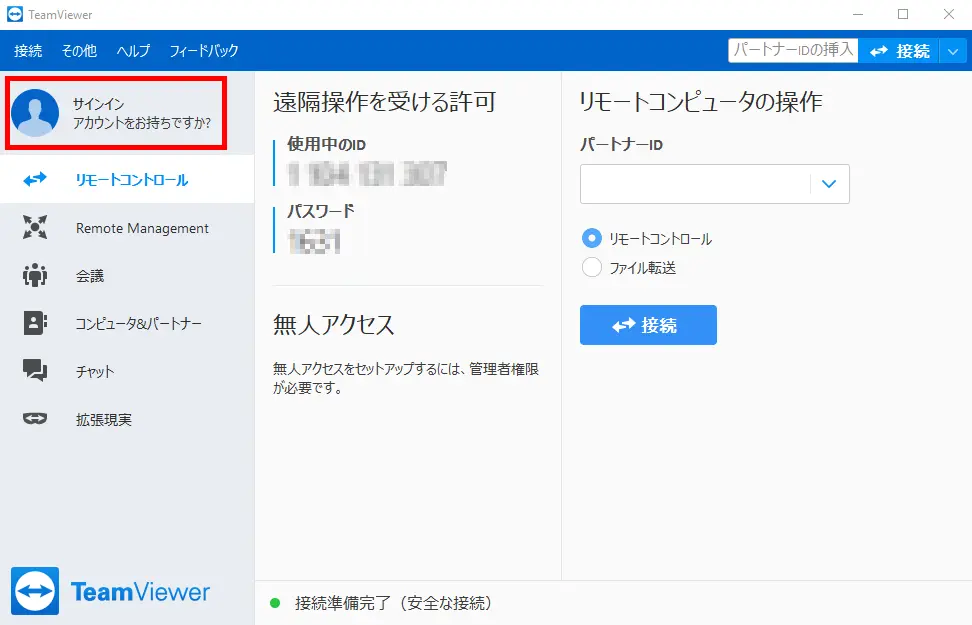Open the フィードバック menu
The width and height of the screenshot is (972, 625).
[x=204, y=51]
